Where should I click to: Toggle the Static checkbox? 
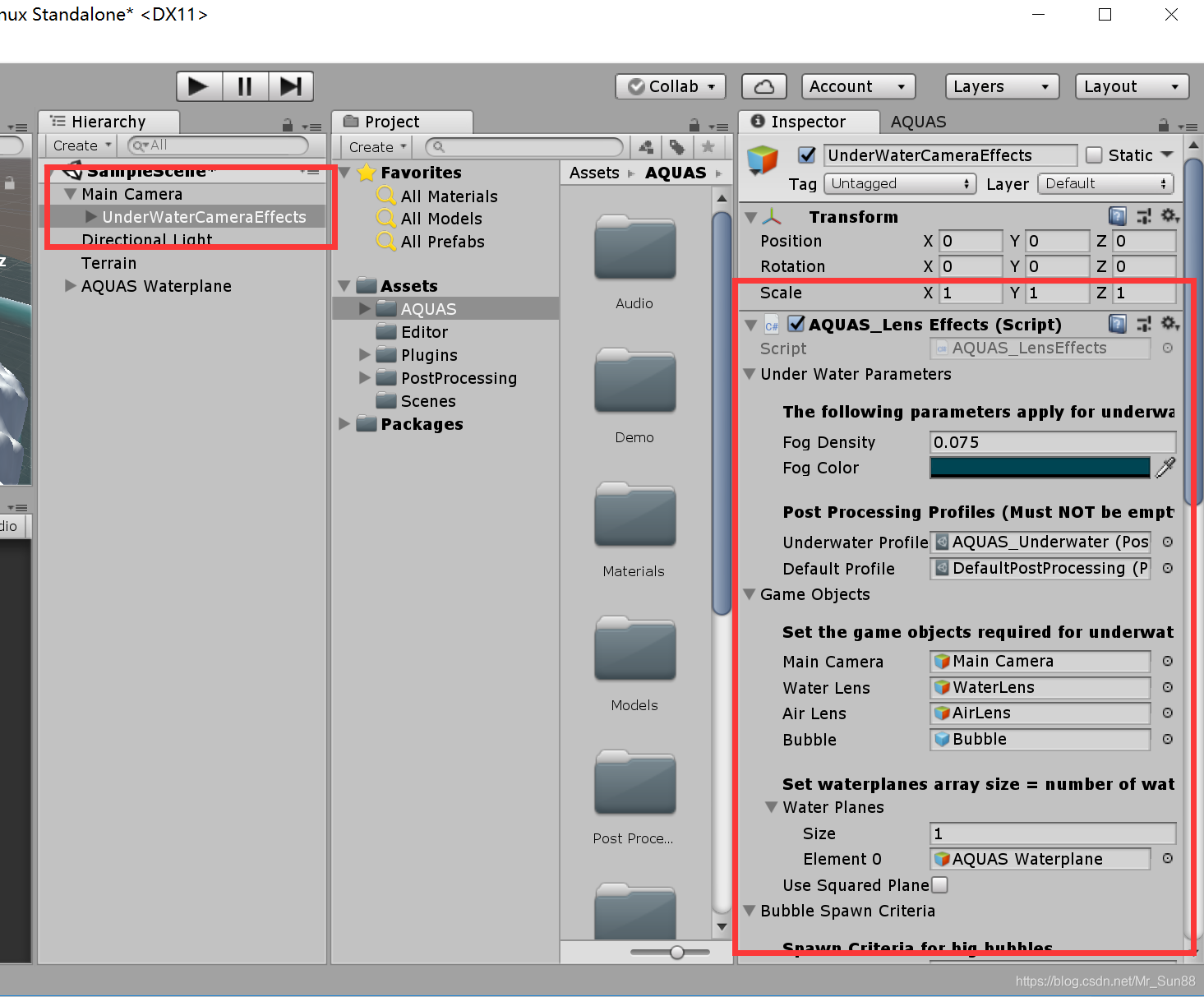1094,155
